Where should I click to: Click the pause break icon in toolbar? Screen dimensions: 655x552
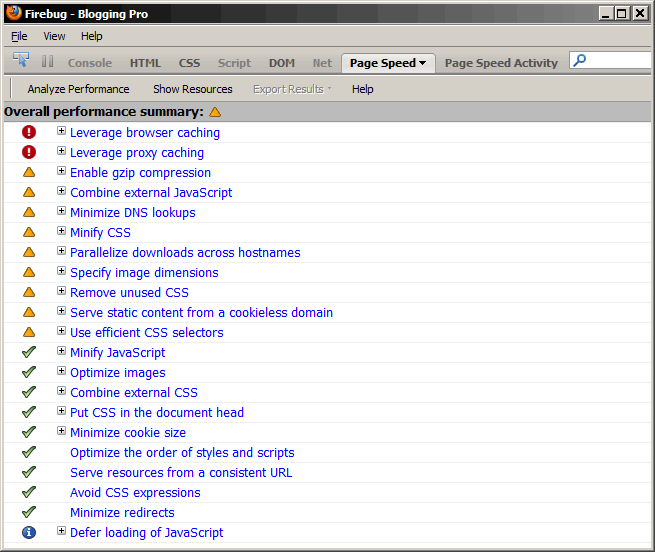coord(47,61)
